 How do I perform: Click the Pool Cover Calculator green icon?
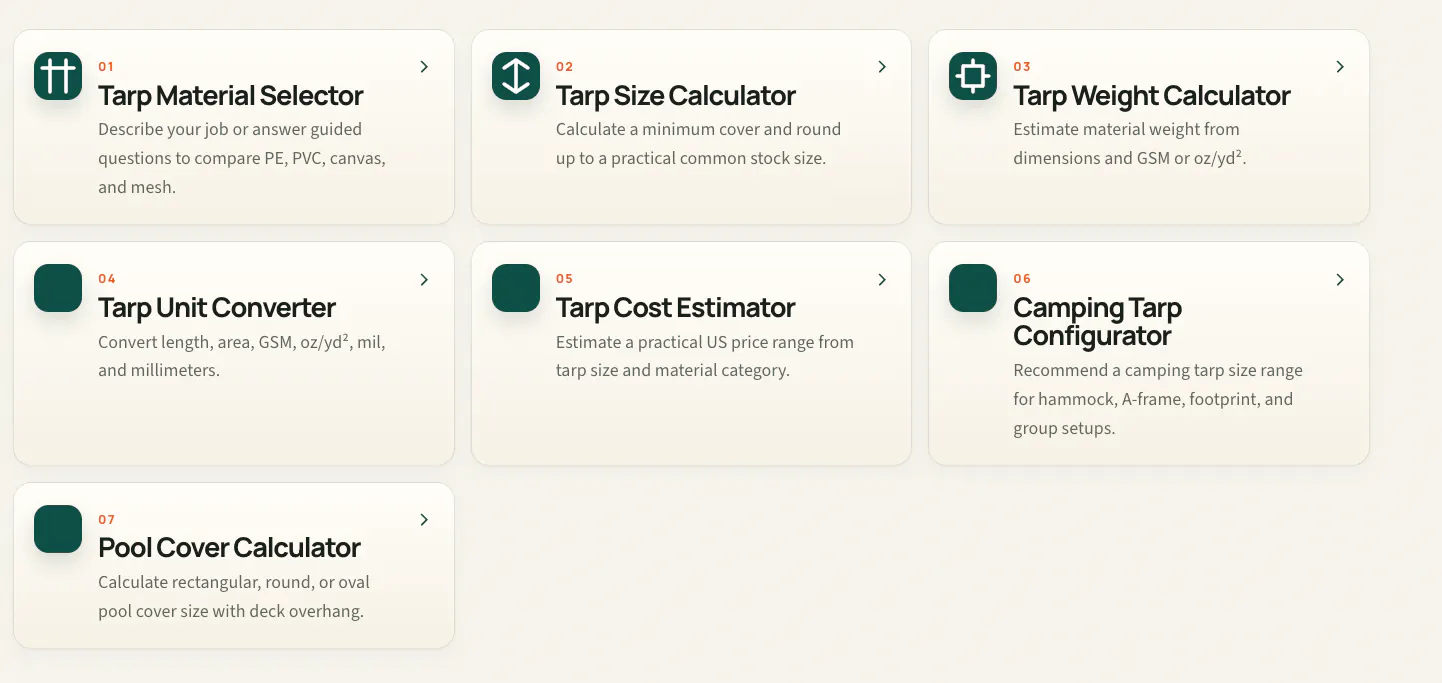(x=58, y=529)
